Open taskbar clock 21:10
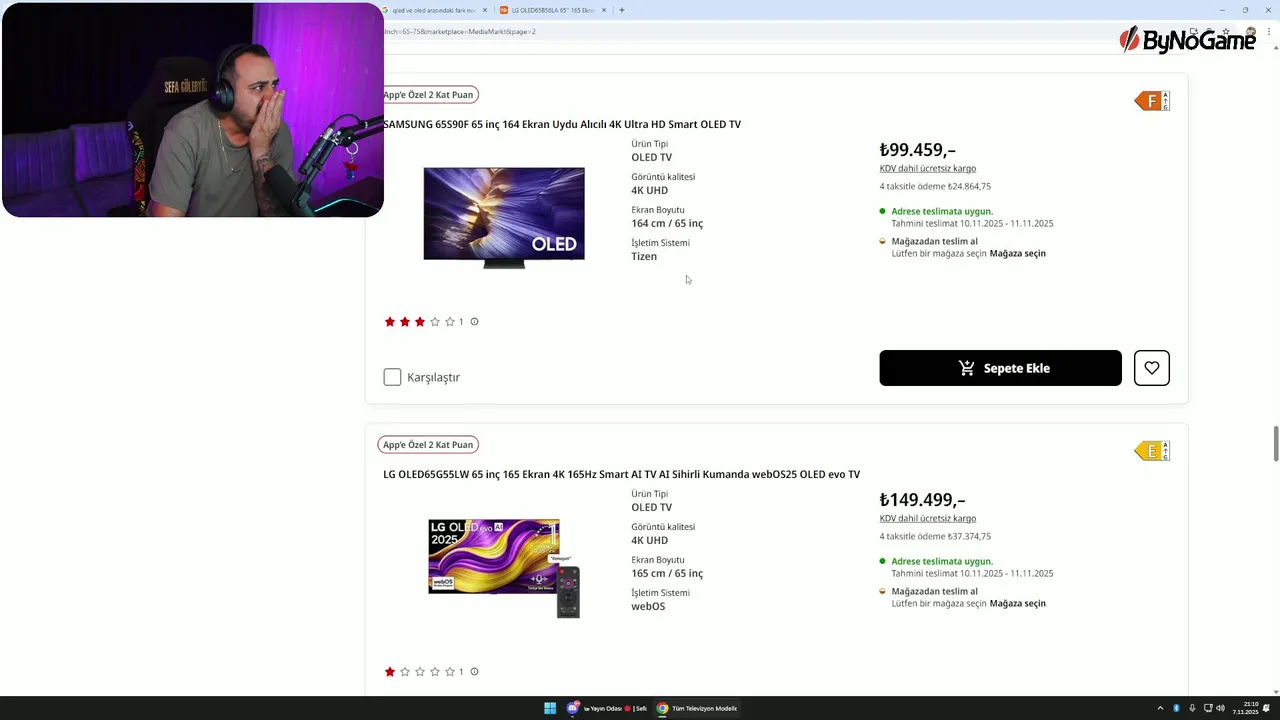 click(1245, 708)
